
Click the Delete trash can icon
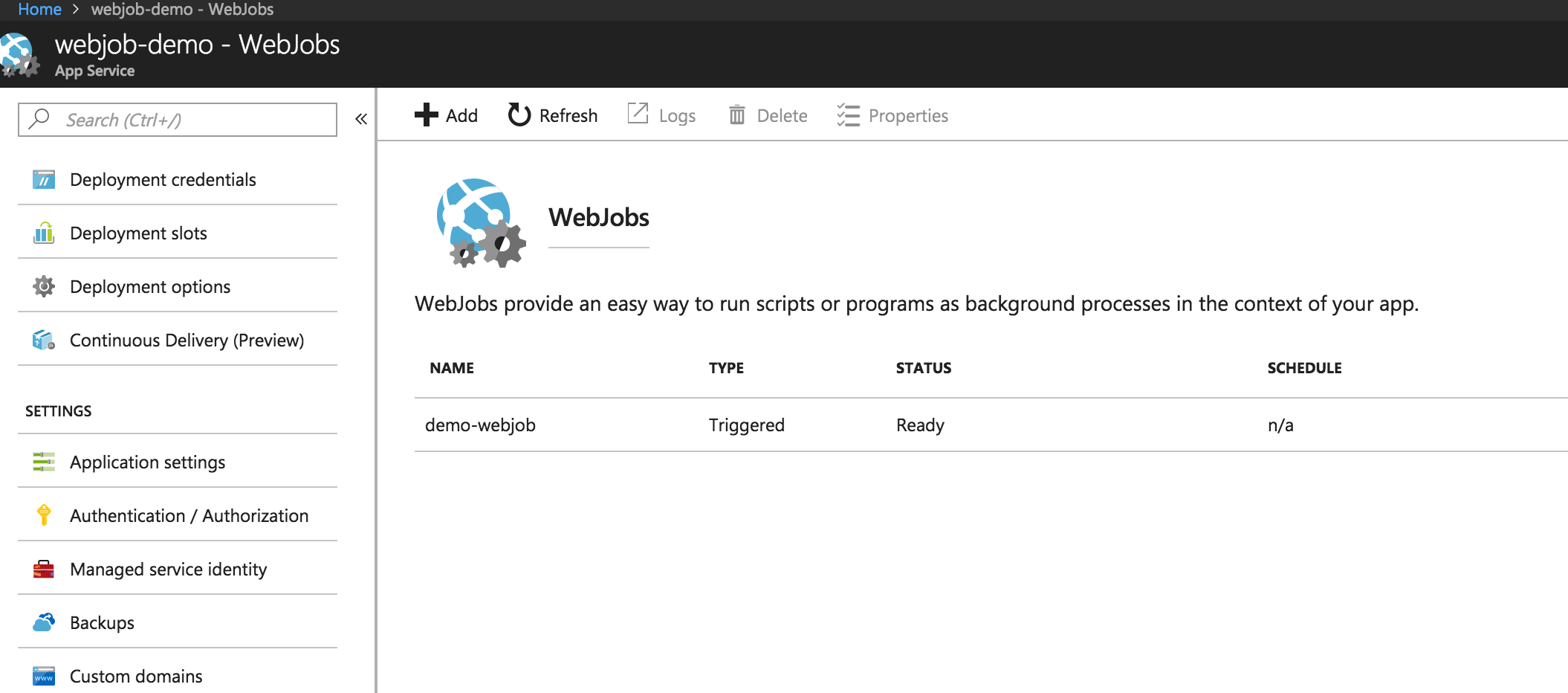tap(736, 115)
